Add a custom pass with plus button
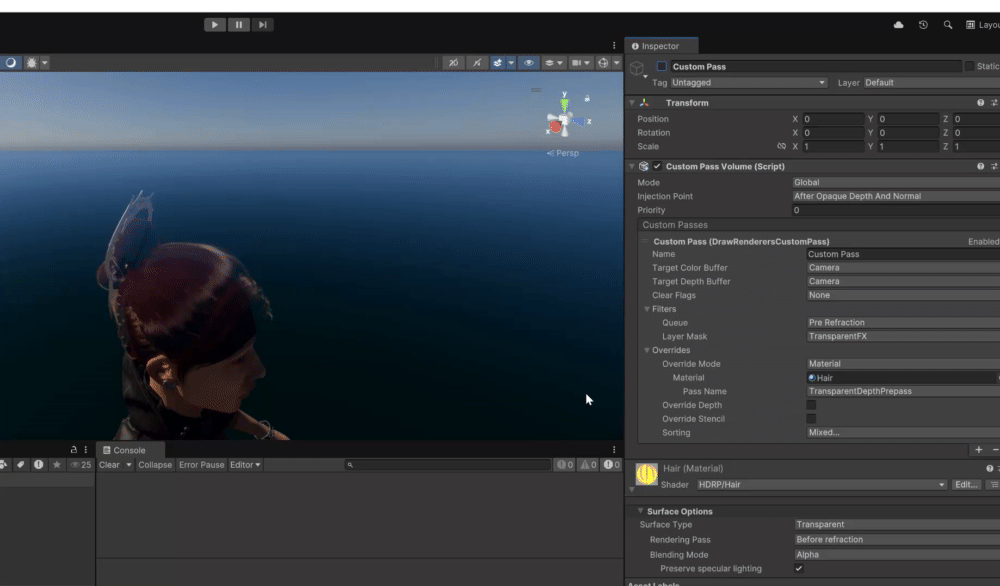Viewport: 1000px width, 586px height. click(979, 450)
